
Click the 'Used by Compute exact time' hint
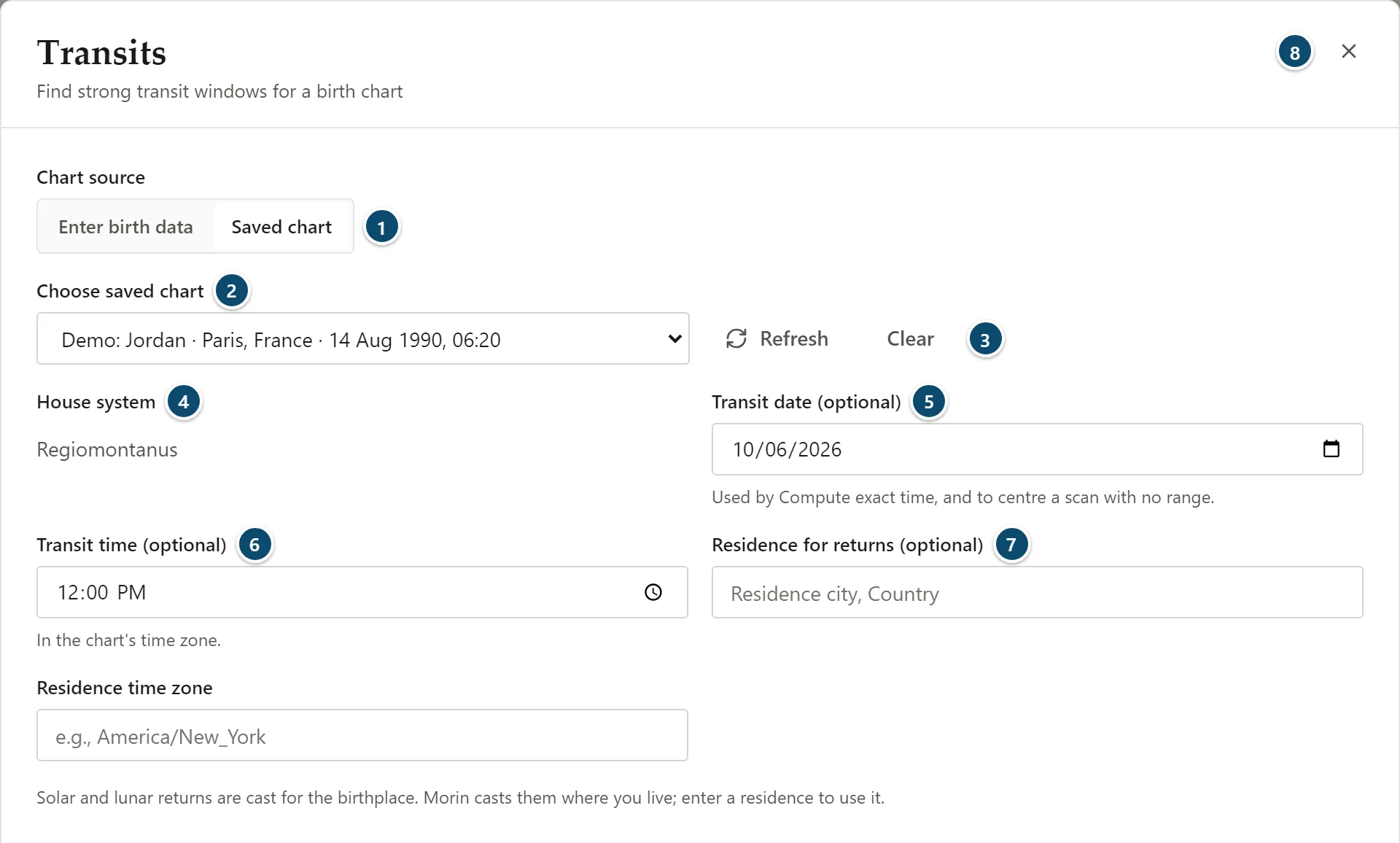(962, 497)
